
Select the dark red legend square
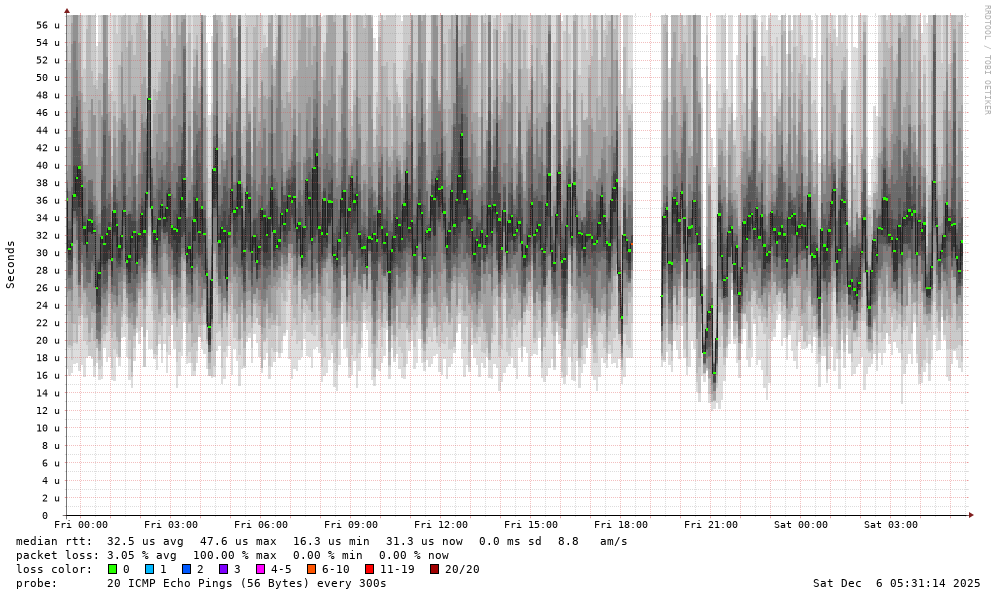coord(434,569)
